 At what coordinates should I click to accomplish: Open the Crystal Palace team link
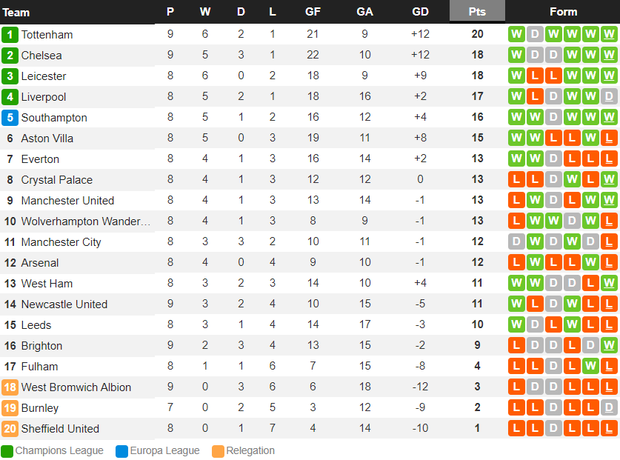click(x=57, y=180)
